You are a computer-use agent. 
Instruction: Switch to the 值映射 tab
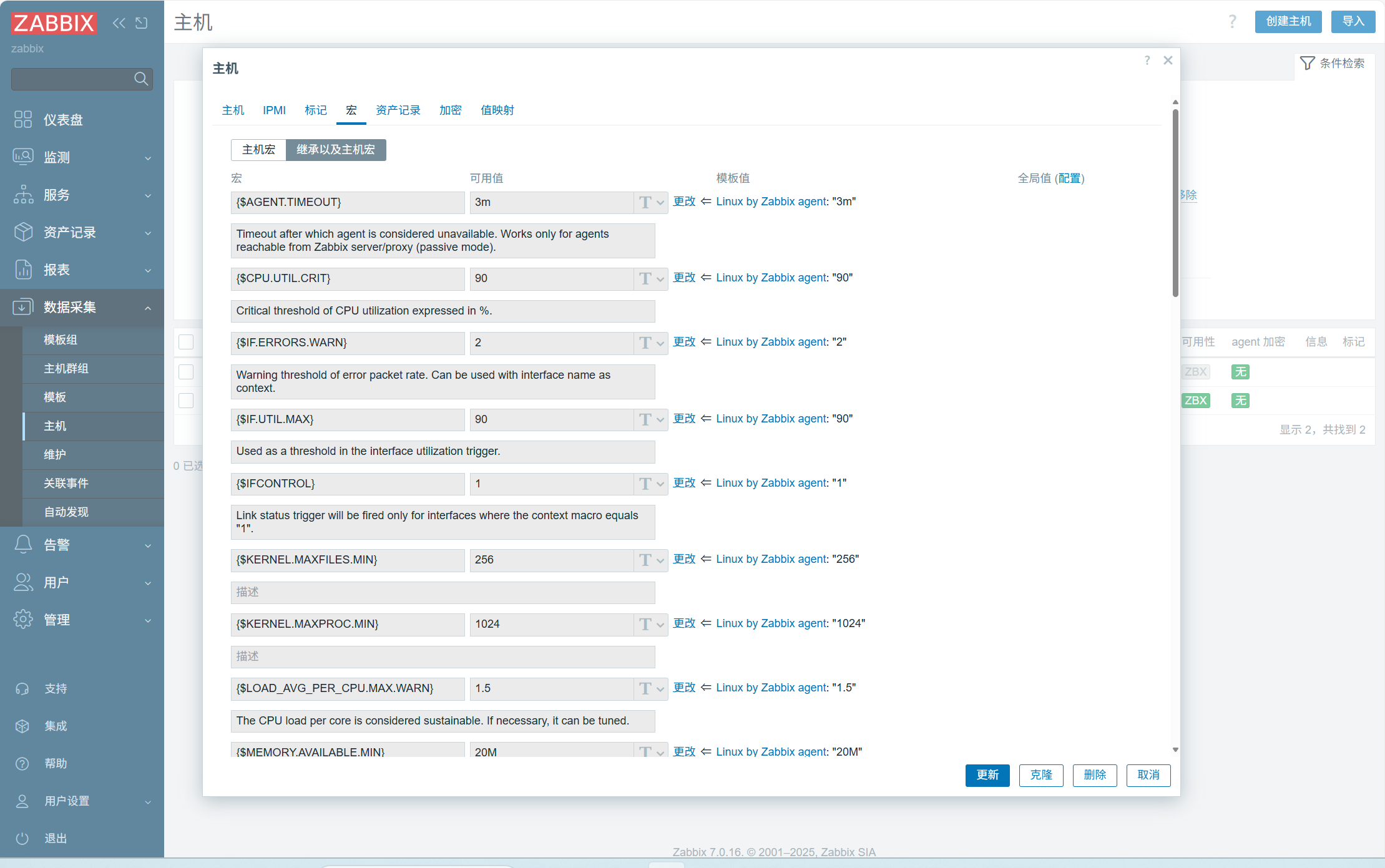tap(497, 110)
